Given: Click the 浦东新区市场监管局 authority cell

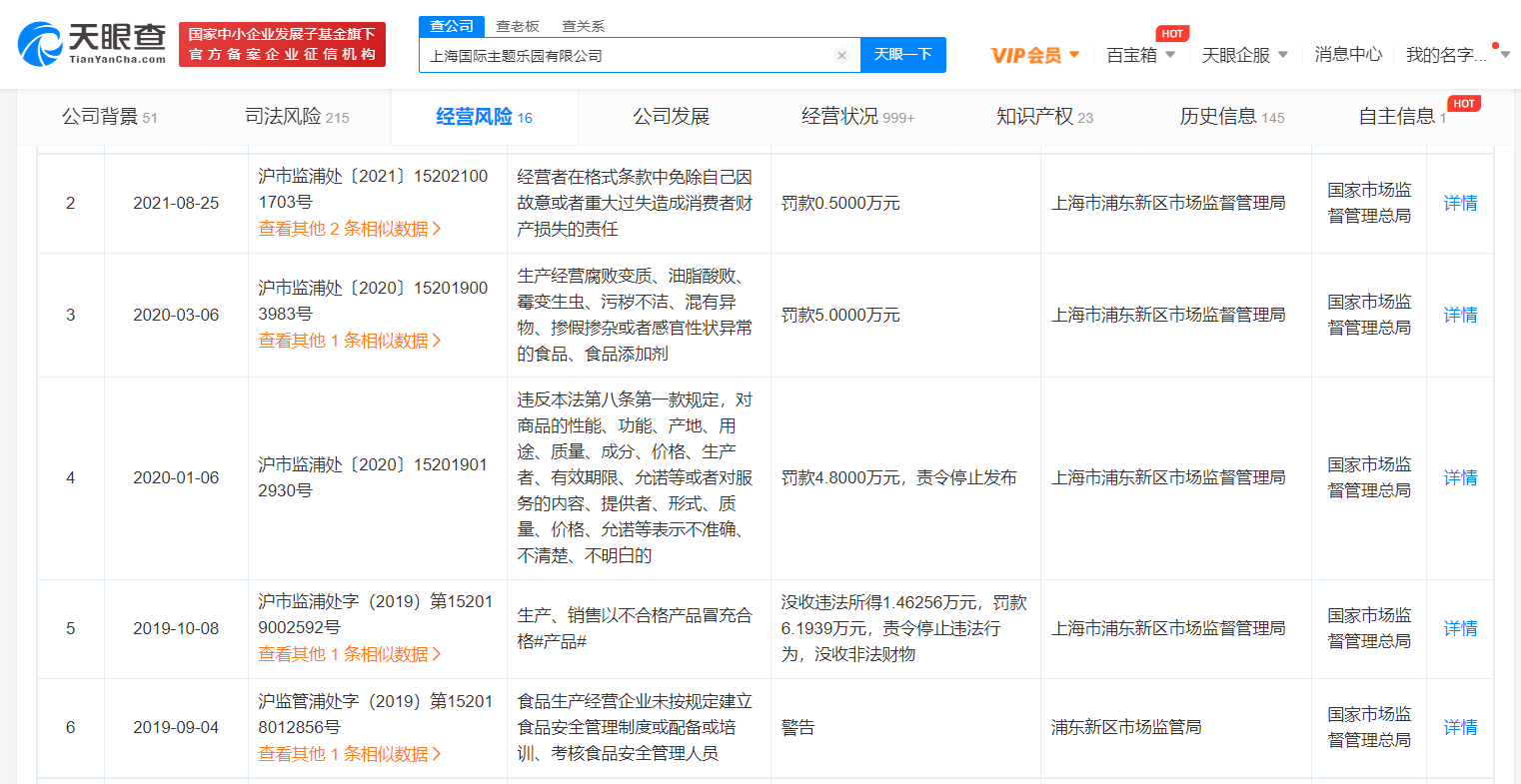Looking at the screenshot, I should pos(1126,727).
